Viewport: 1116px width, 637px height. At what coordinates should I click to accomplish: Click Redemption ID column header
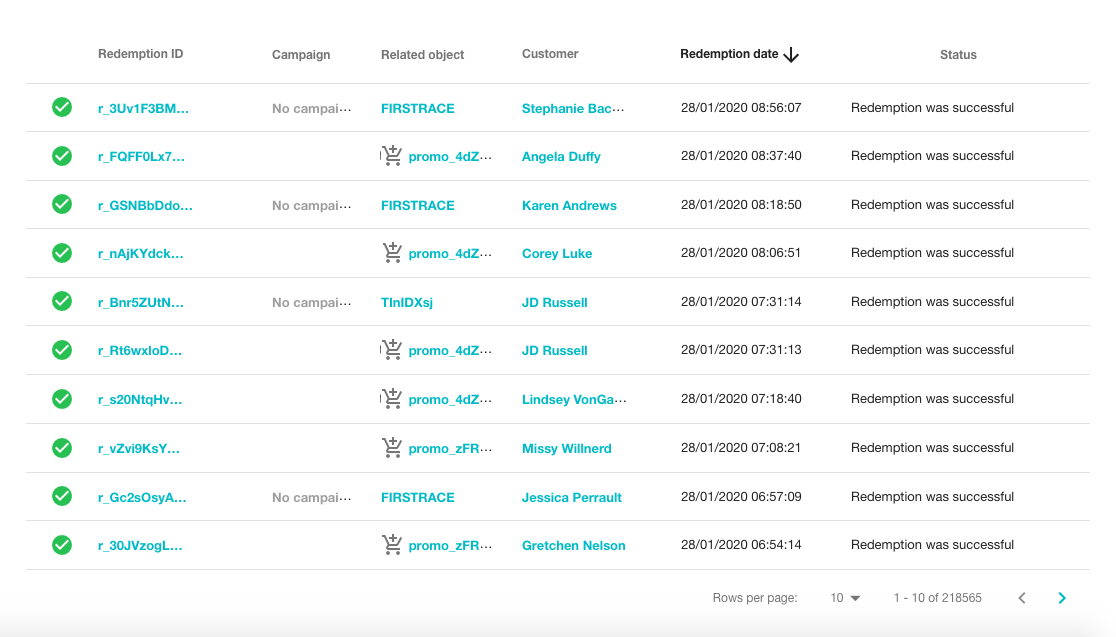coord(140,54)
